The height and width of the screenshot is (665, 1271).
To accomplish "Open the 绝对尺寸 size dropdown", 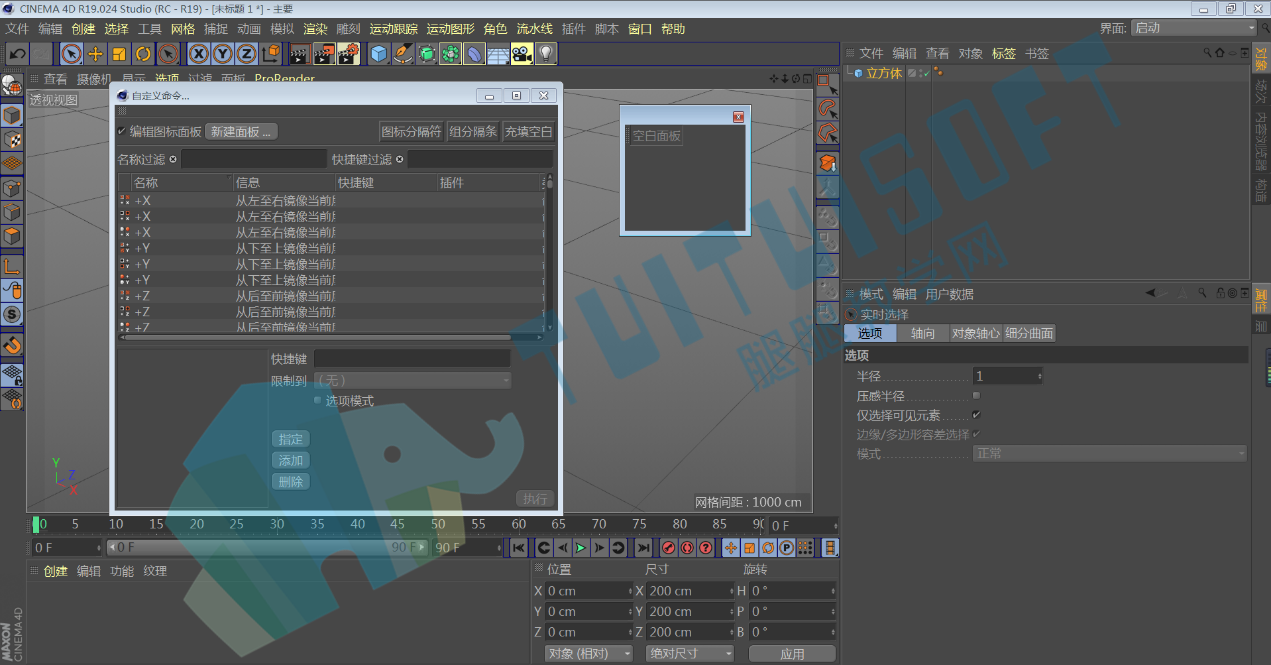I will pos(690,653).
